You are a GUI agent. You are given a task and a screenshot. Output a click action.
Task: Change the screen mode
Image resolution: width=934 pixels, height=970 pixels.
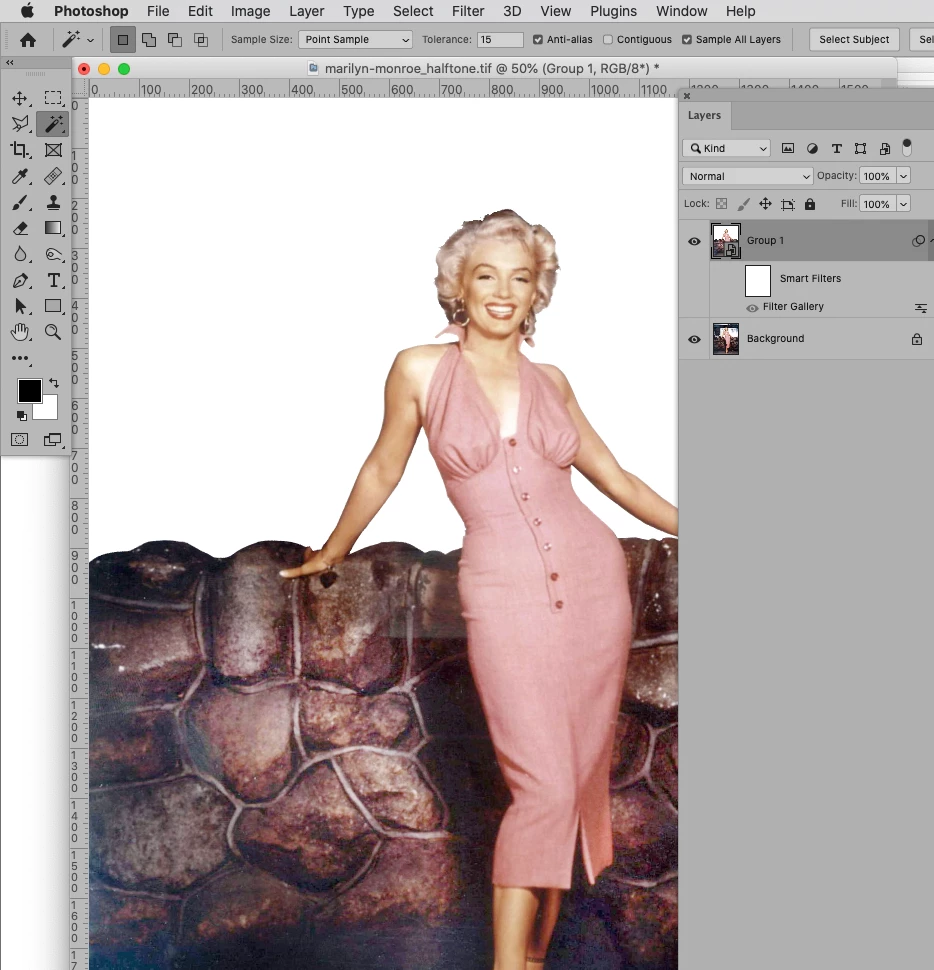(x=53, y=440)
